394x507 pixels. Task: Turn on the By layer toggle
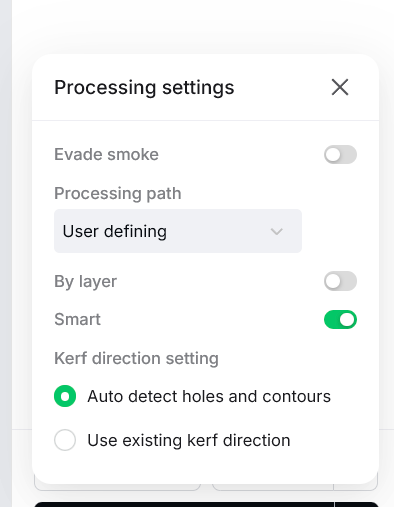(340, 281)
